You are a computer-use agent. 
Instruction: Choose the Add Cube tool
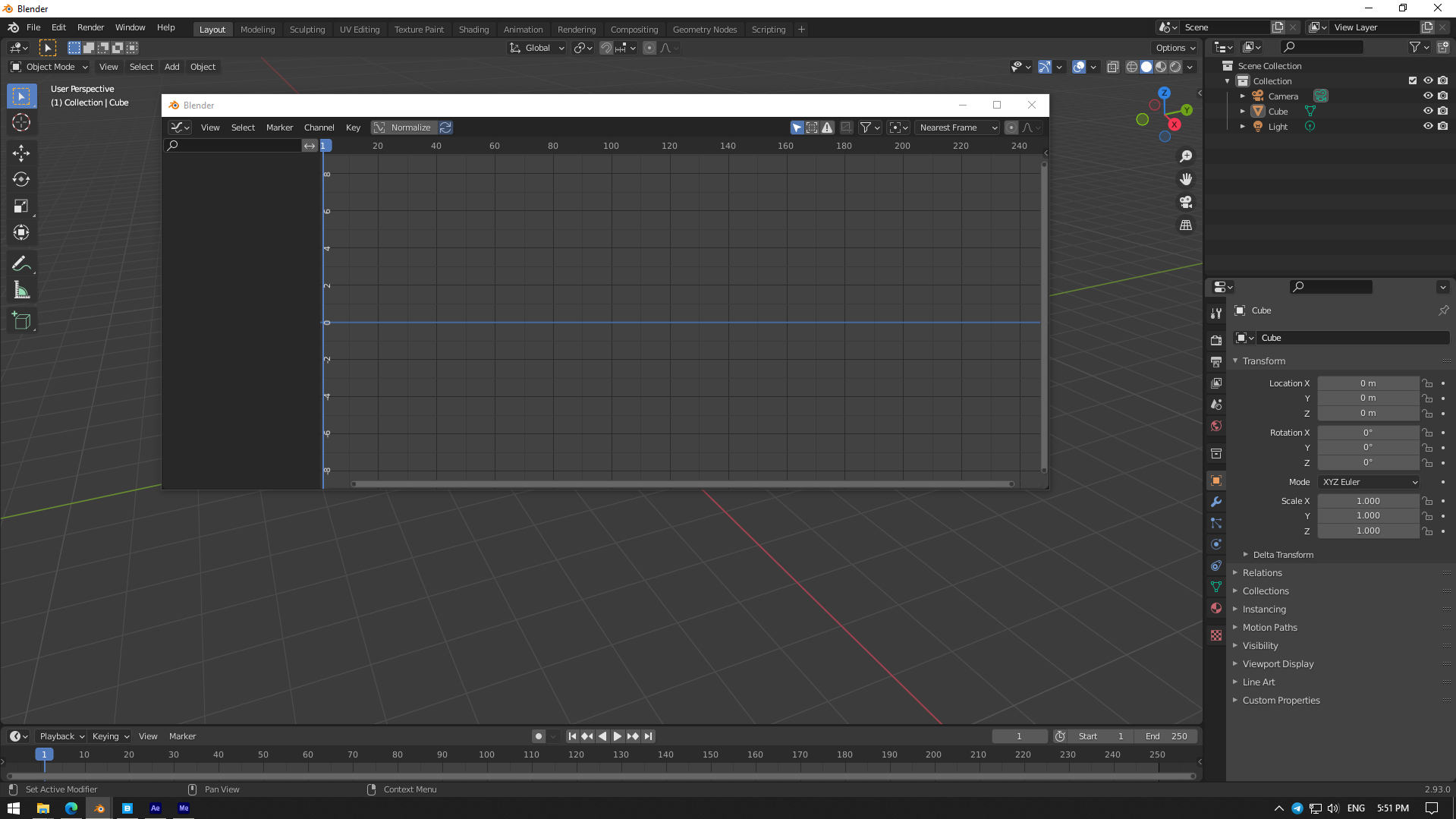coord(21,321)
